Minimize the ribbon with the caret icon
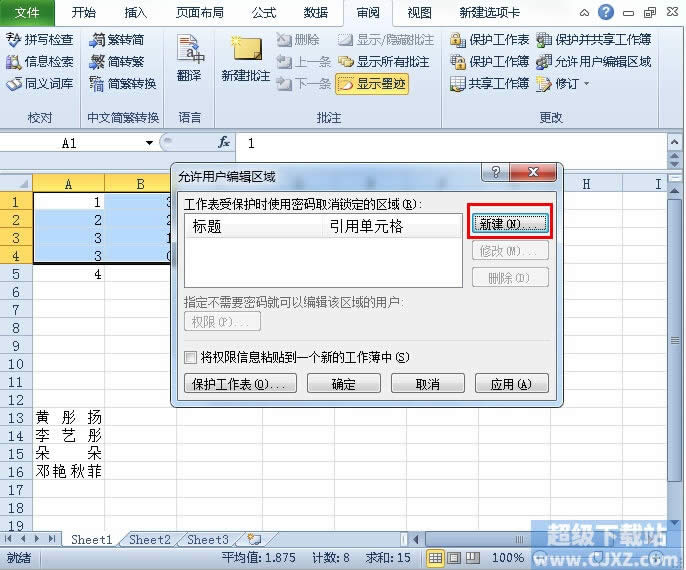 (584, 13)
